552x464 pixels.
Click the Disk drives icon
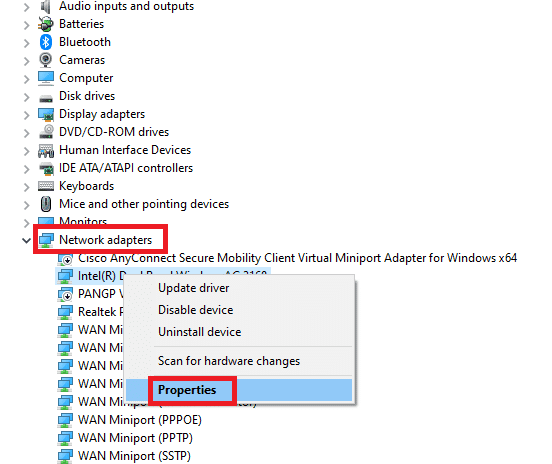point(46,98)
